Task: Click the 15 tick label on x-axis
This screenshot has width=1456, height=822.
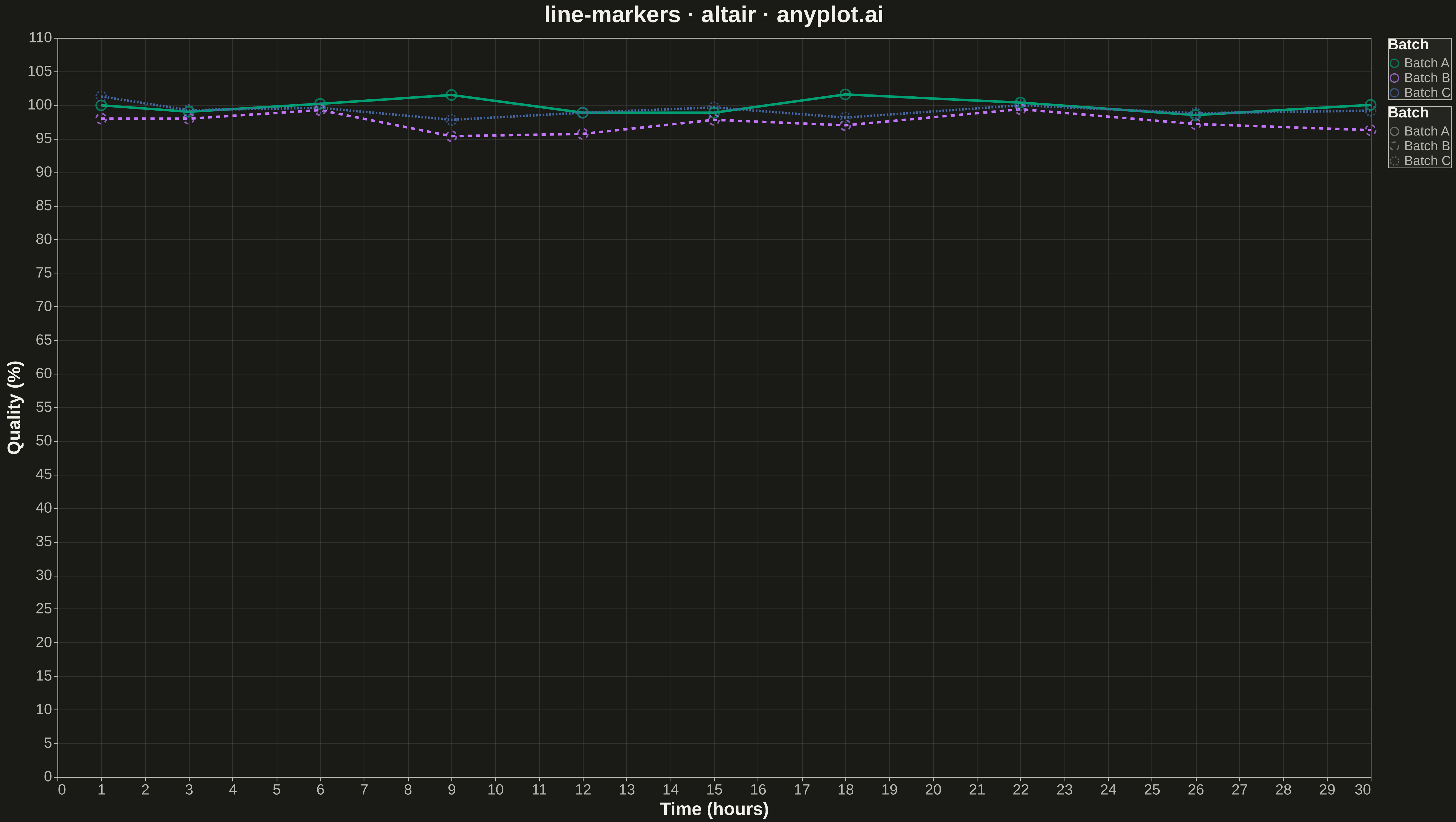Action: (x=714, y=790)
